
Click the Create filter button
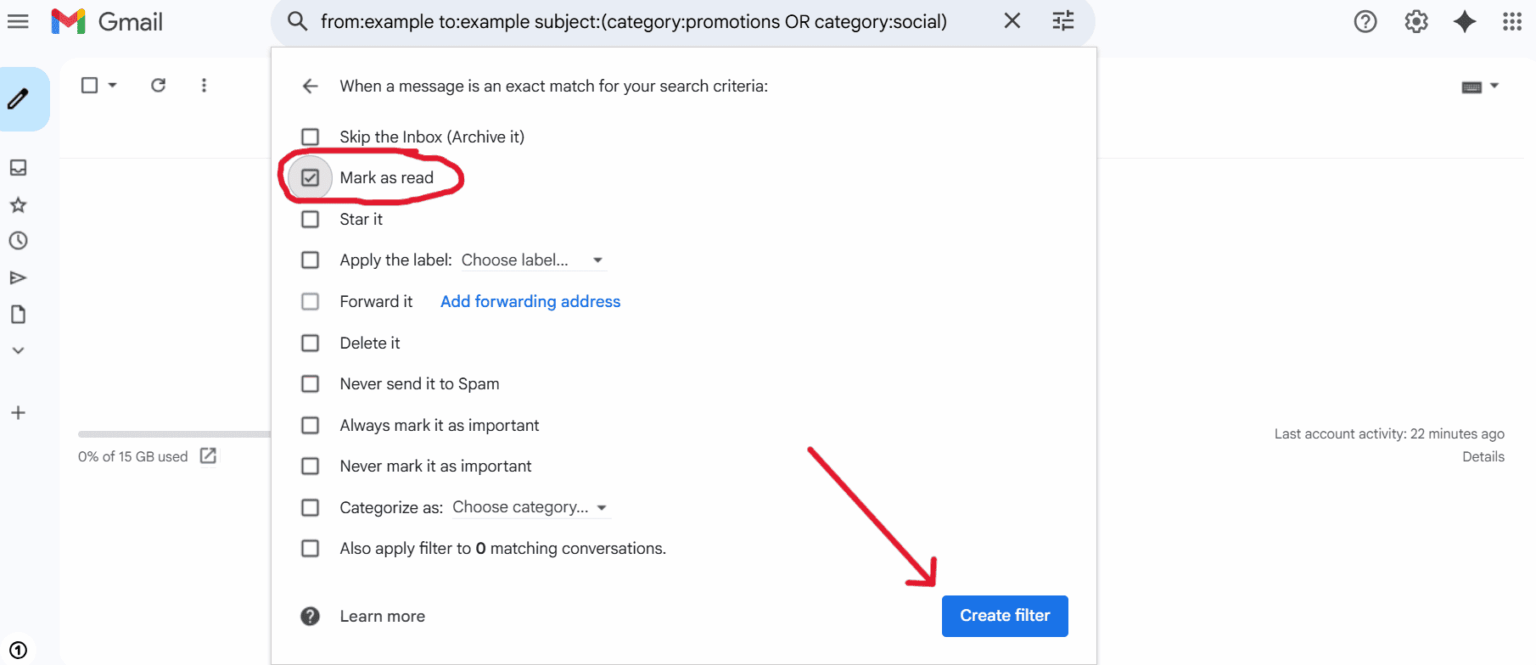(1004, 616)
